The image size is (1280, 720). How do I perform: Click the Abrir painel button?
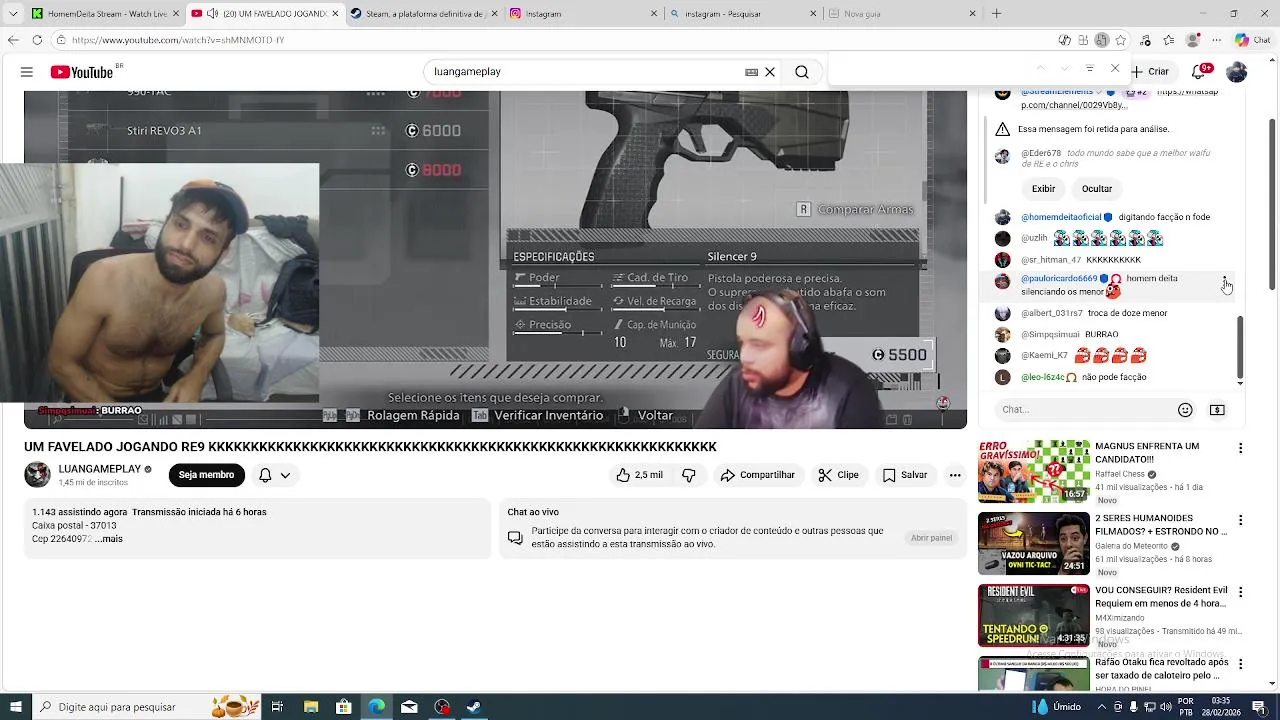point(931,538)
